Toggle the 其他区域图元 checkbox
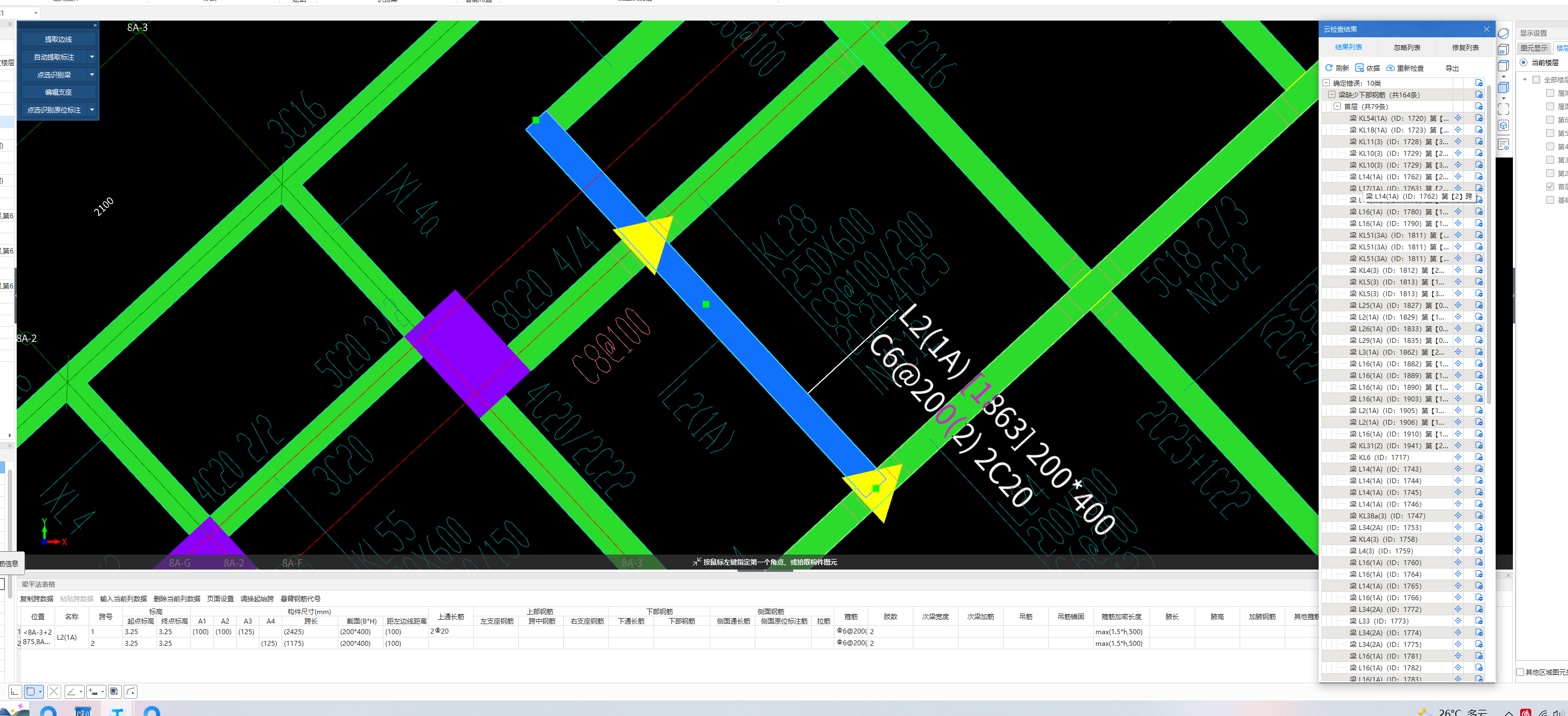The height and width of the screenshot is (716, 1568). [1520, 671]
